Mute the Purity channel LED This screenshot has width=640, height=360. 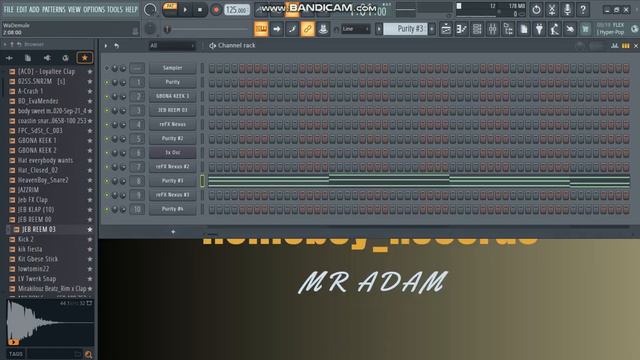click(107, 82)
